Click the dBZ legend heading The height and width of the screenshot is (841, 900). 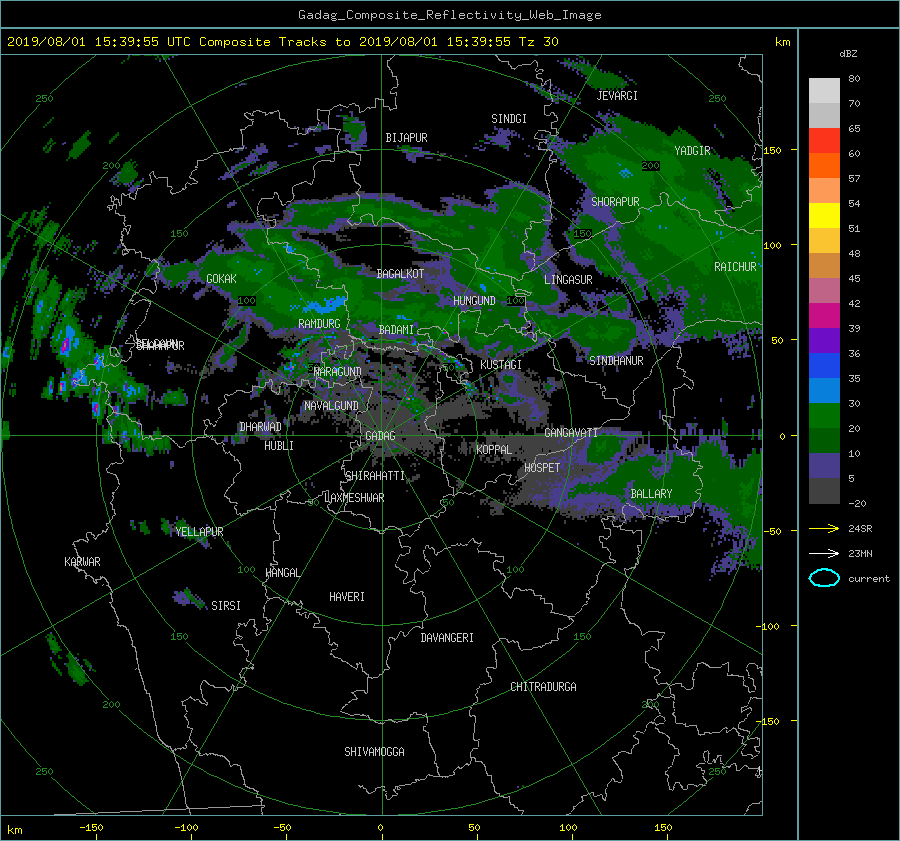tap(848, 54)
